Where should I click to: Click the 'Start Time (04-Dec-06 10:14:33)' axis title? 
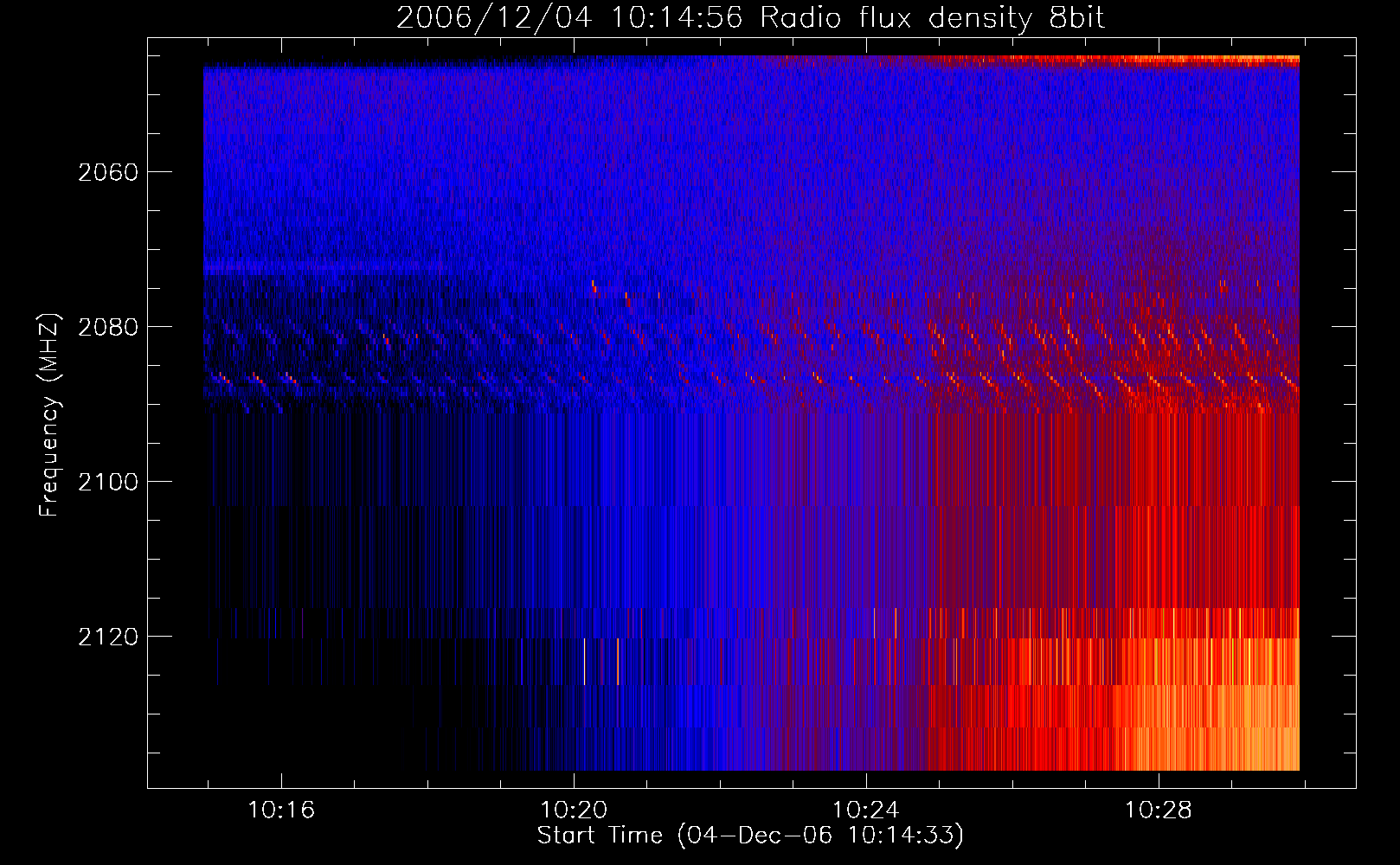pos(750,836)
